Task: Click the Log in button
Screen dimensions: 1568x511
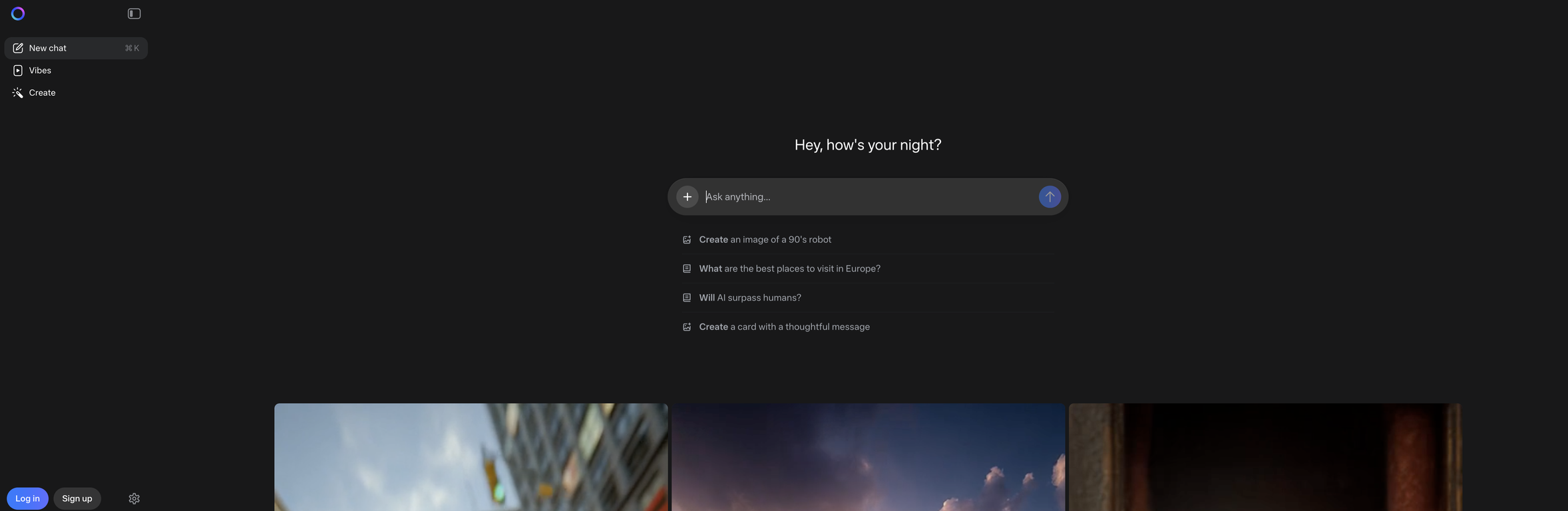Action: click(27, 498)
